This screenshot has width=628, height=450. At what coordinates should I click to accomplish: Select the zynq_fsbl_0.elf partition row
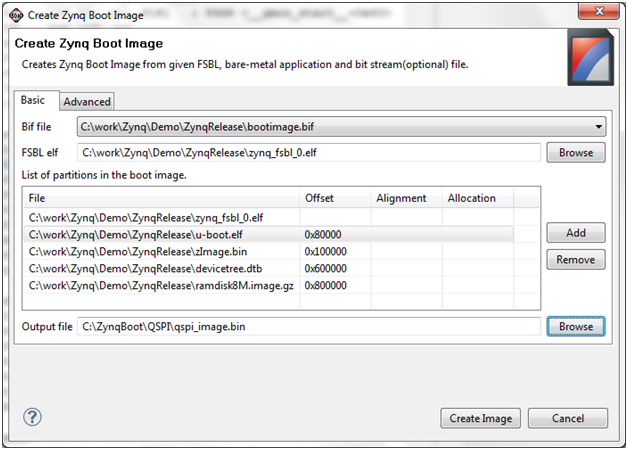coord(268,218)
